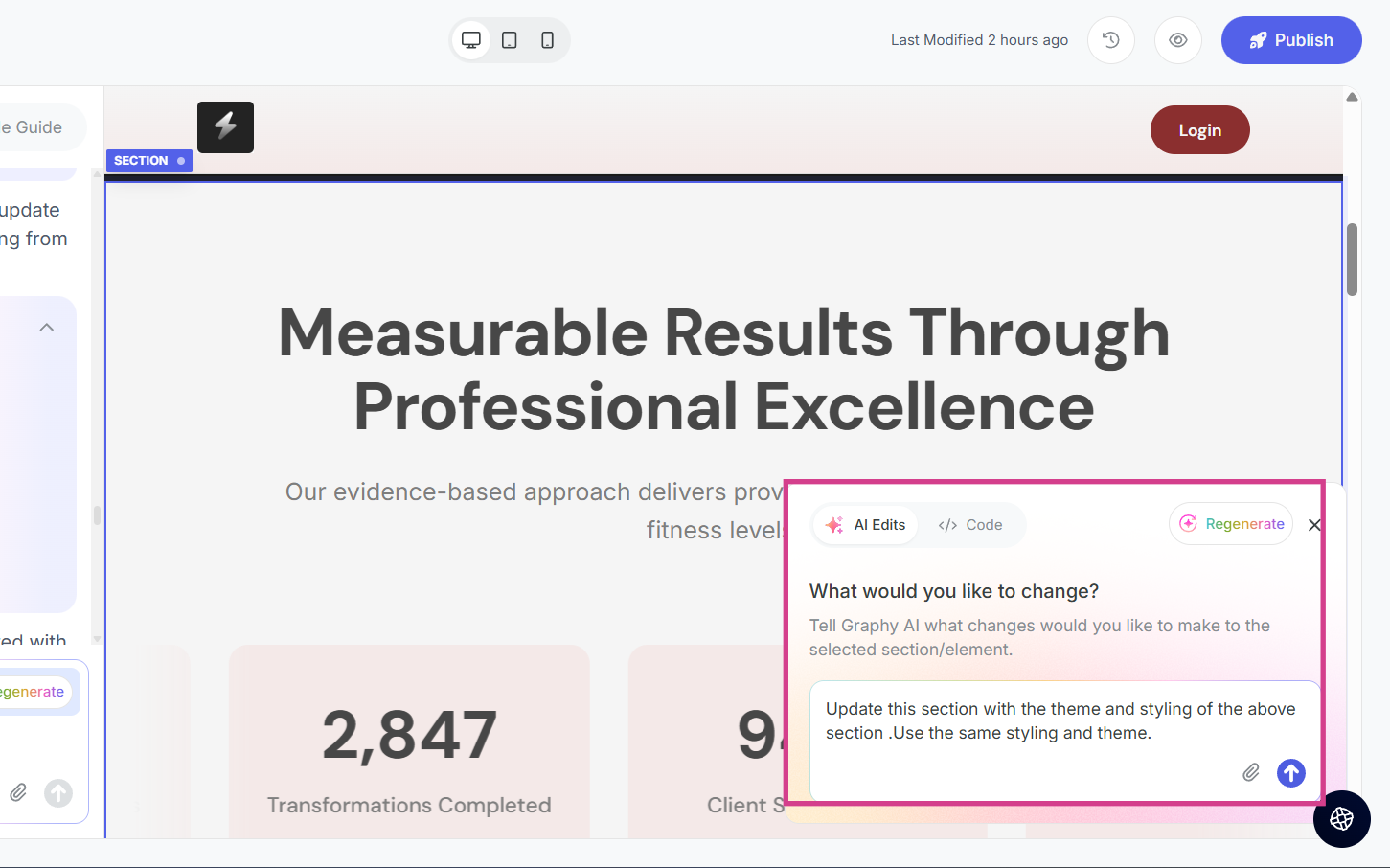1390x868 pixels.
Task: Select the AI Edits tab
Action: click(x=866, y=525)
